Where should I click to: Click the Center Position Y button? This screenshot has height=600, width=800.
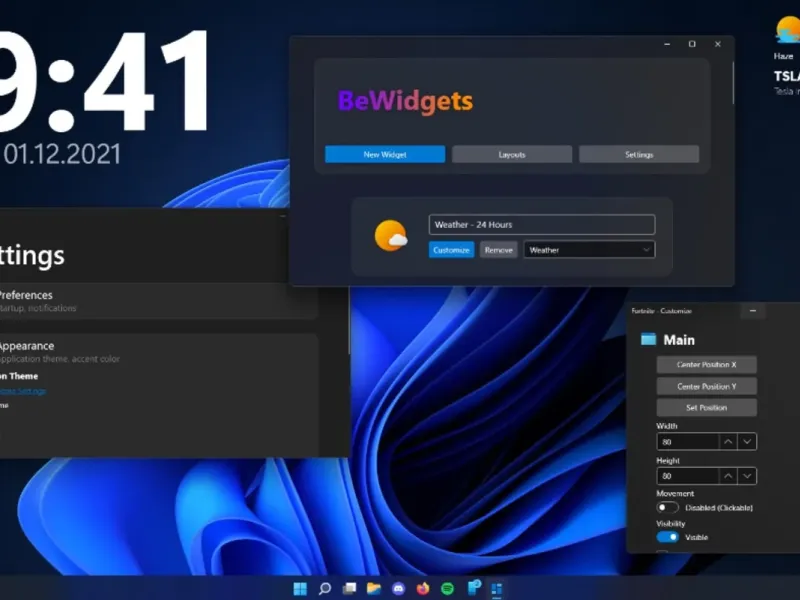click(x=707, y=386)
